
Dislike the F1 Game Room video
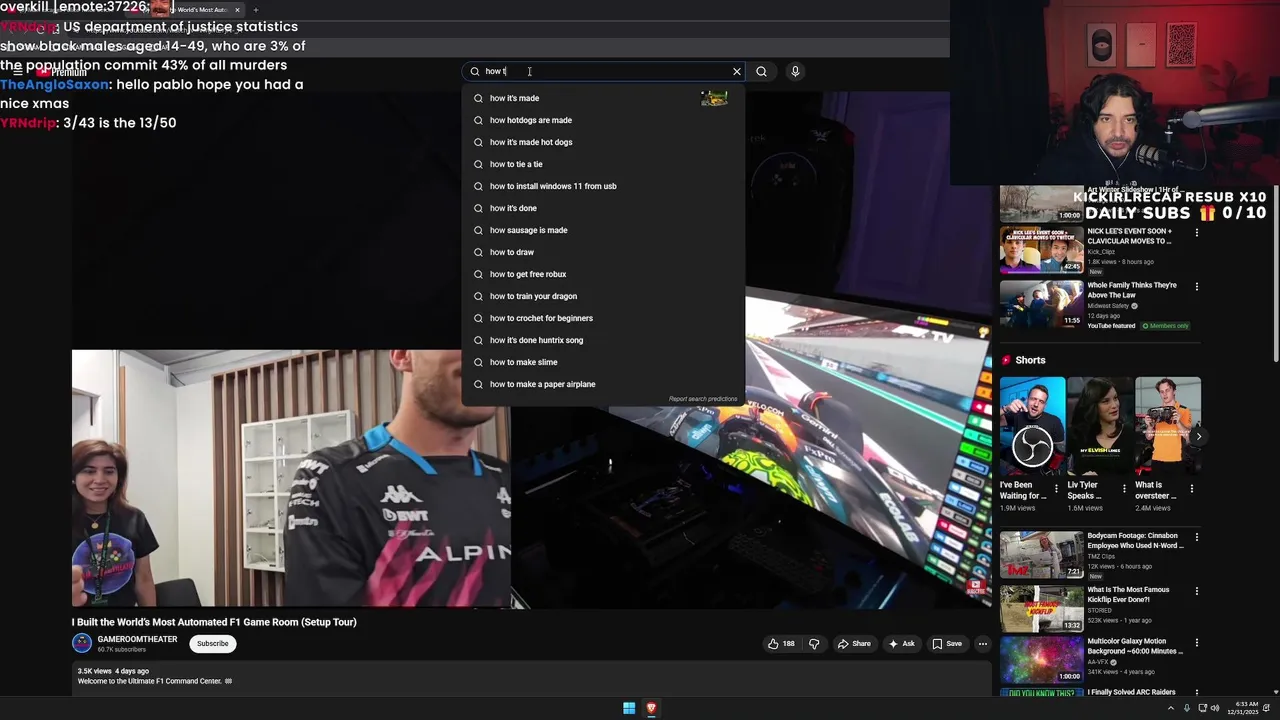click(x=814, y=644)
